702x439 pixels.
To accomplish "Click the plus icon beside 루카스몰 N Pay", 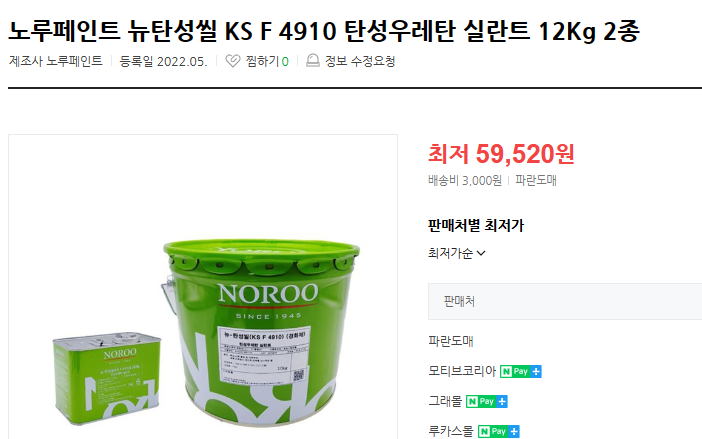I will click(514, 431).
